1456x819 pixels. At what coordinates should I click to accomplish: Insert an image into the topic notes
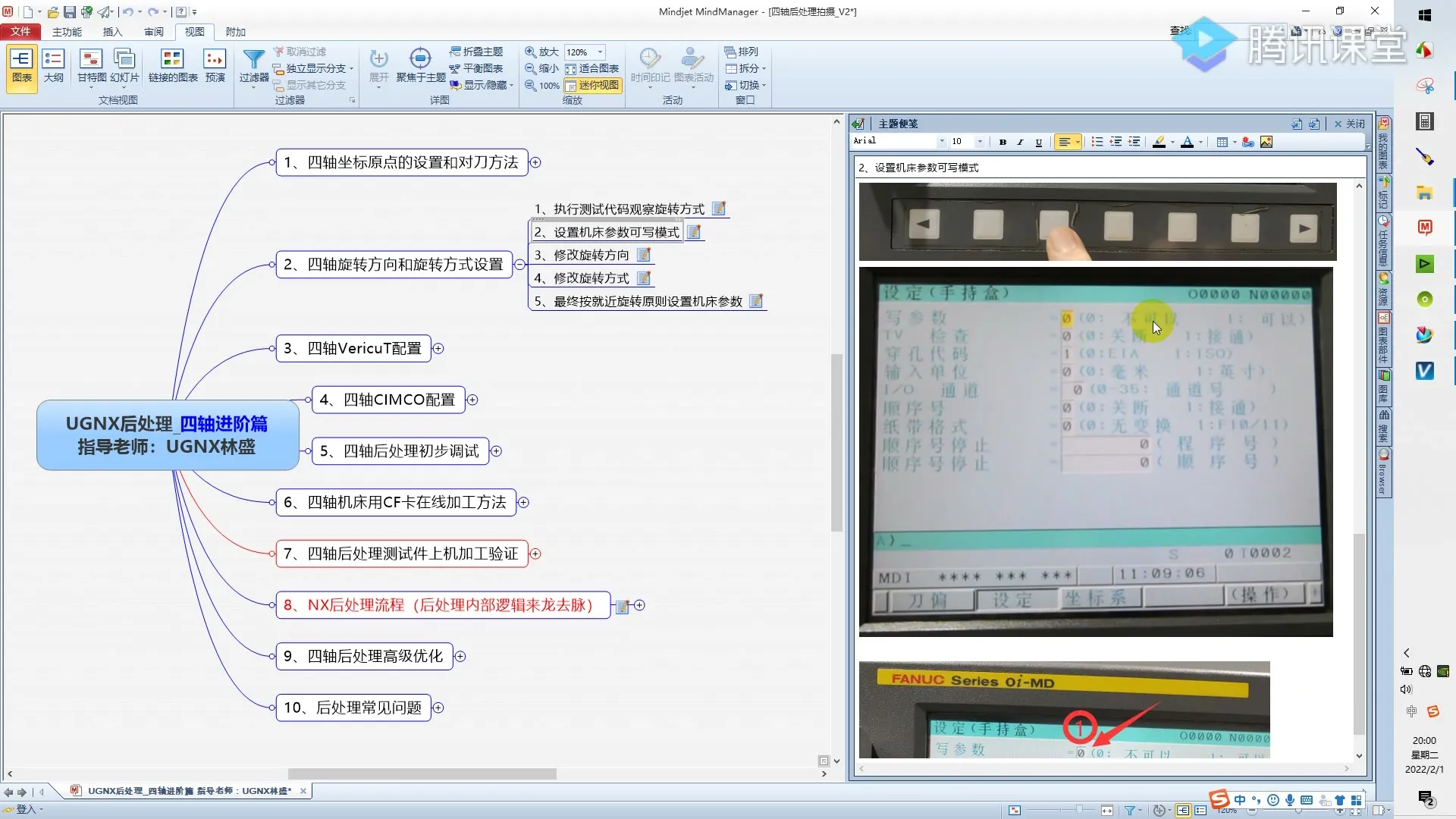point(1266,142)
